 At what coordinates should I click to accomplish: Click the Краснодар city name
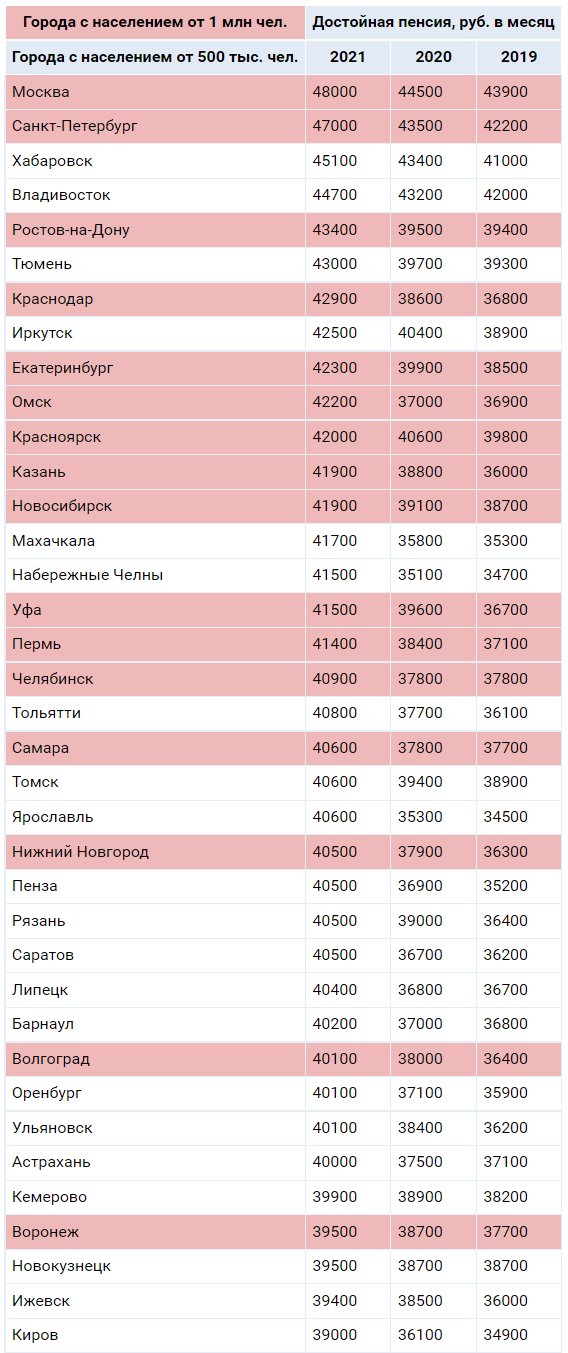[x=52, y=299]
